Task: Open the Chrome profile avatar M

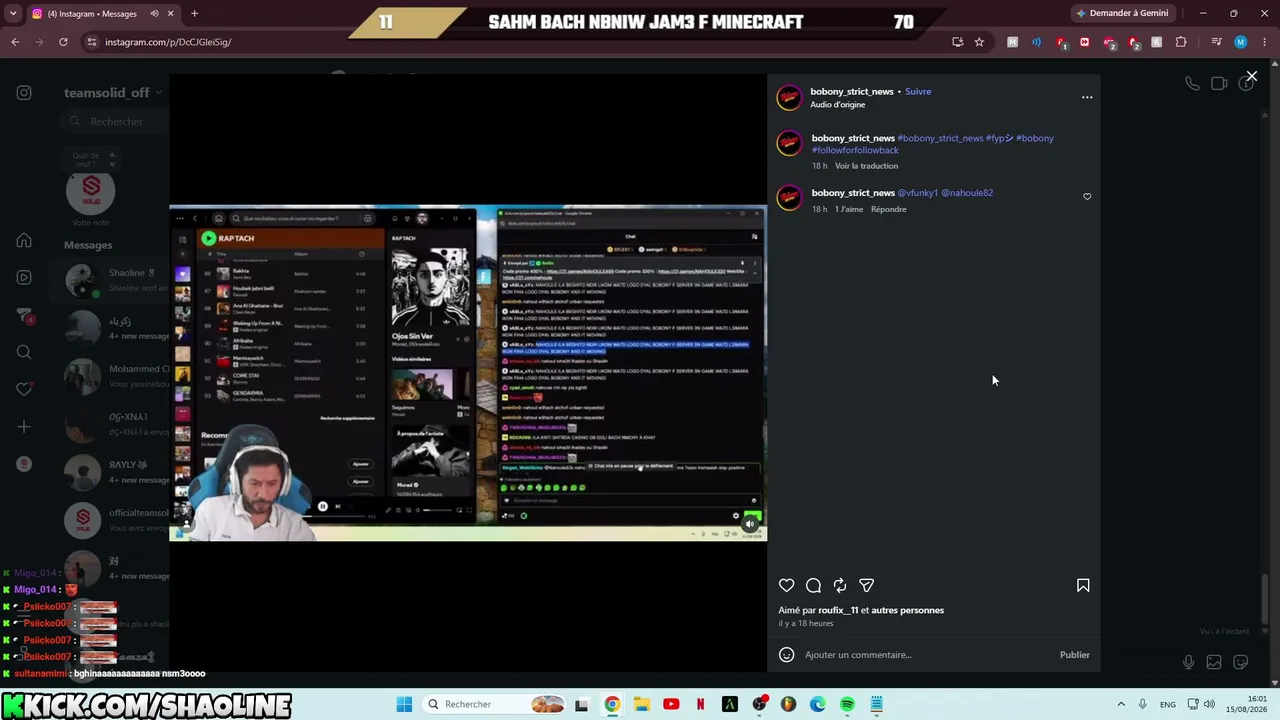Action: point(1241,42)
